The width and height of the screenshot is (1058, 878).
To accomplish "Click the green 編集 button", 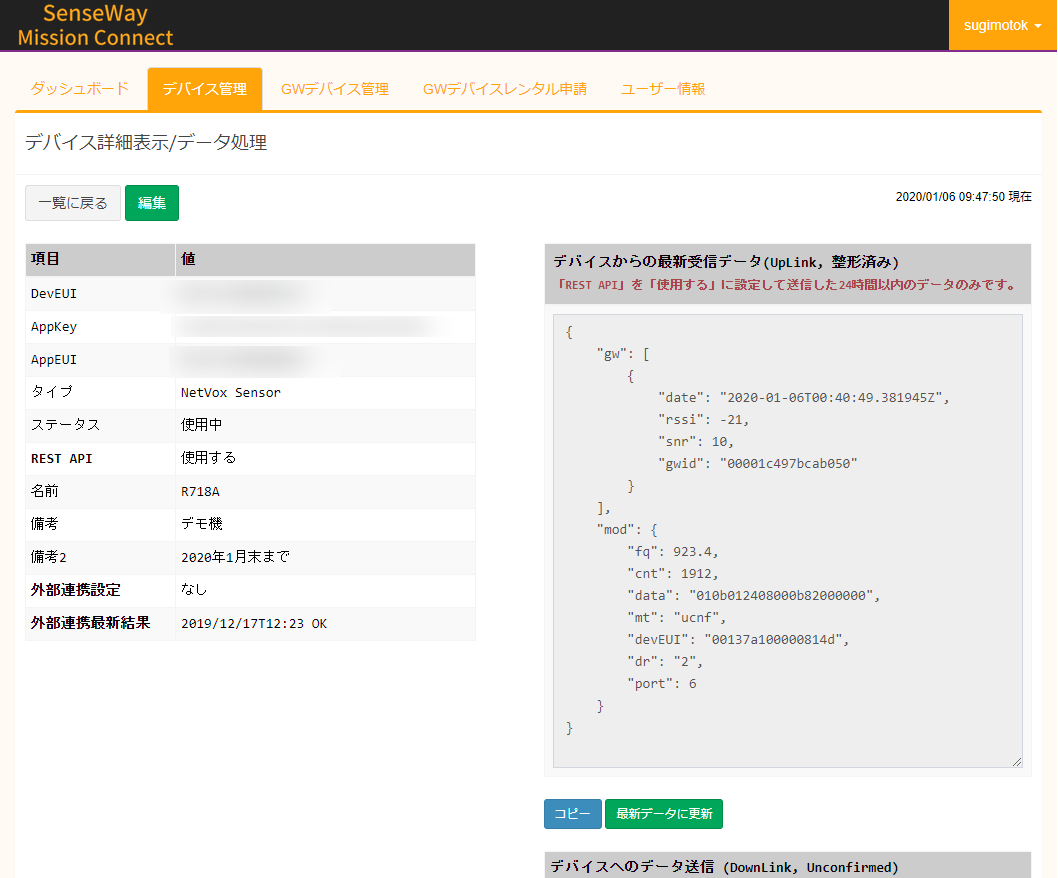I will pos(152,203).
